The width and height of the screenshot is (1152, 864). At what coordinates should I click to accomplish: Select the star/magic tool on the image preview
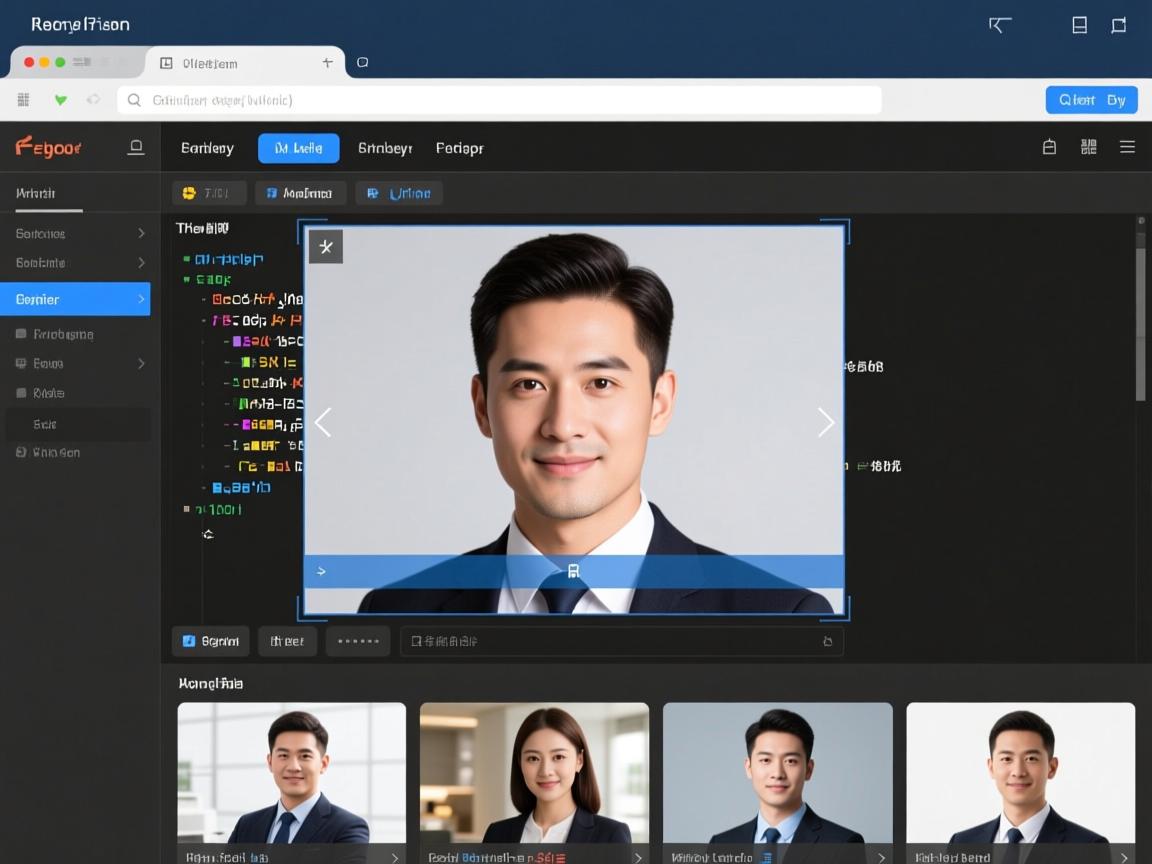tap(326, 246)
